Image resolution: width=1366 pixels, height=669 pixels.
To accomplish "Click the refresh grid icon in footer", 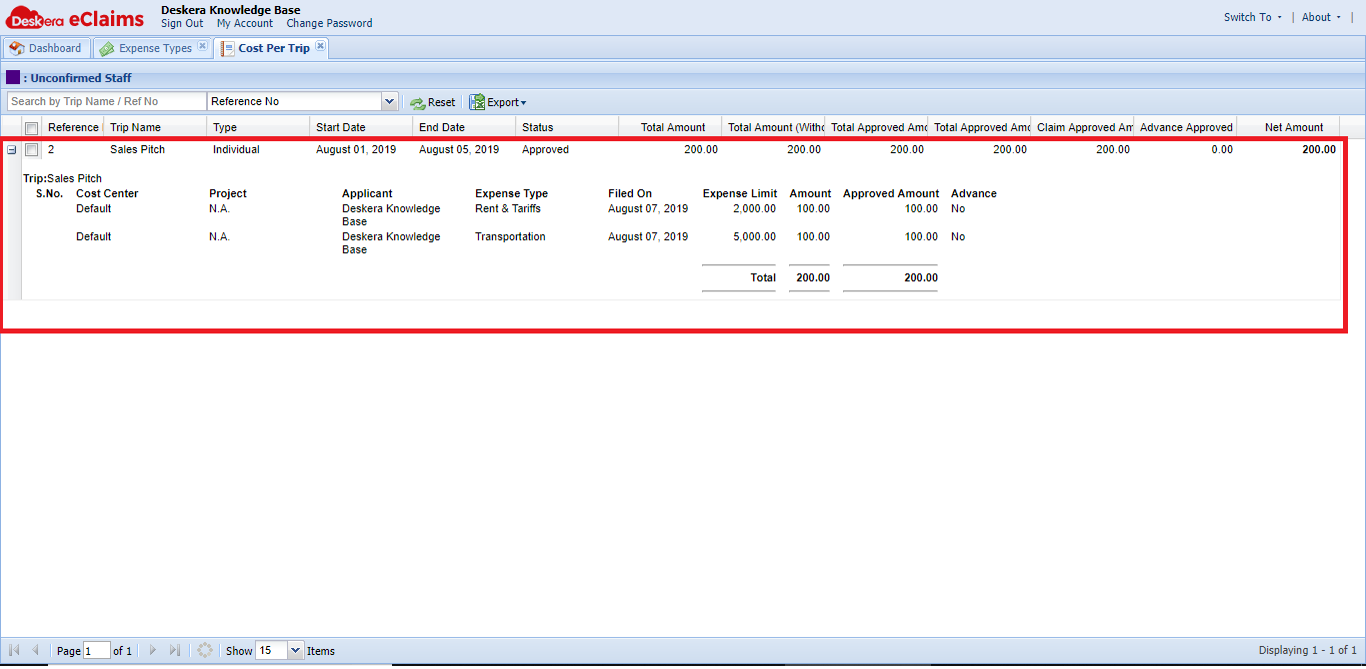I will [x=205, y=650].
